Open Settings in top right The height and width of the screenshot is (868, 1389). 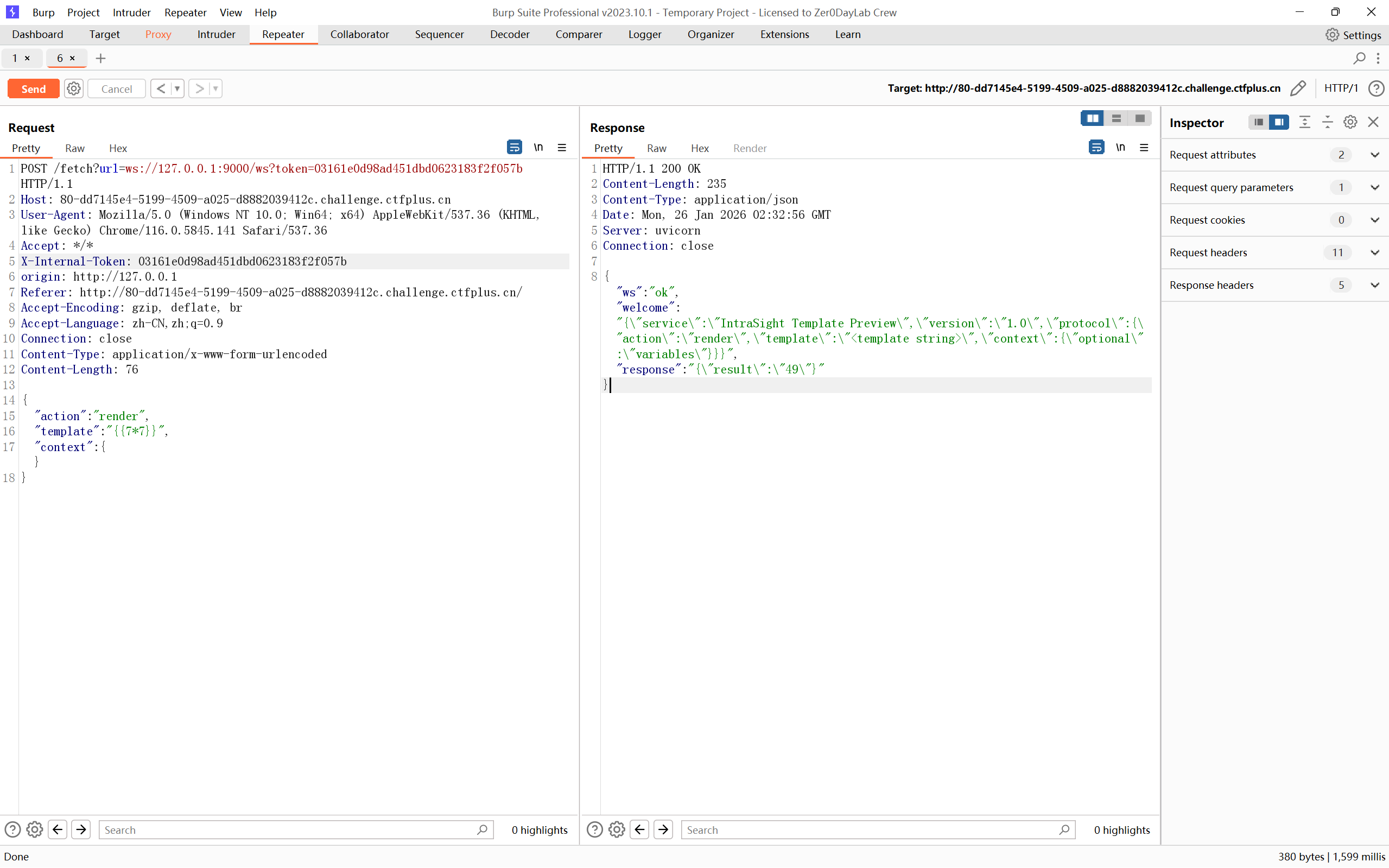click(1353, 34)
